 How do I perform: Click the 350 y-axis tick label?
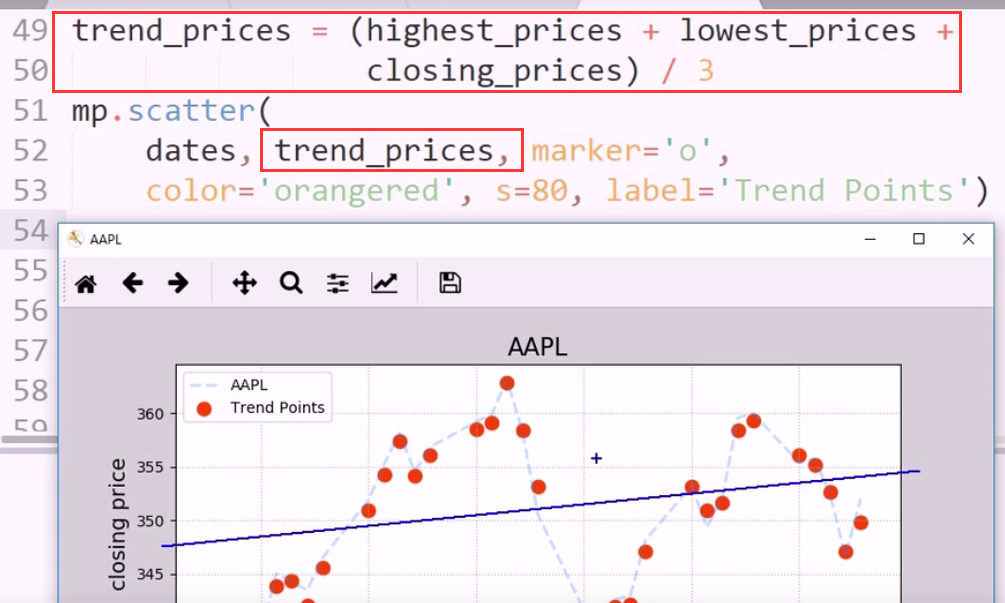150,521
